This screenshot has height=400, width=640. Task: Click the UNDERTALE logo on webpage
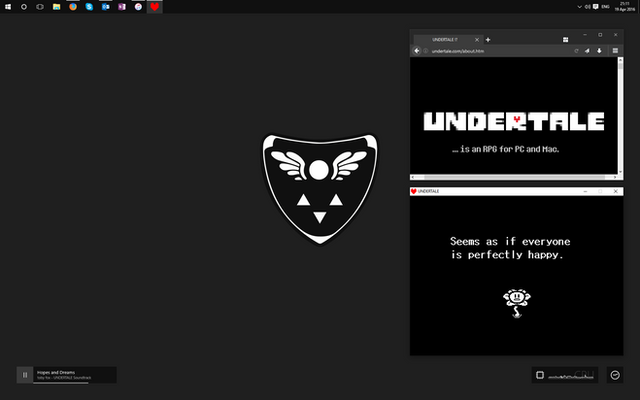514,121
